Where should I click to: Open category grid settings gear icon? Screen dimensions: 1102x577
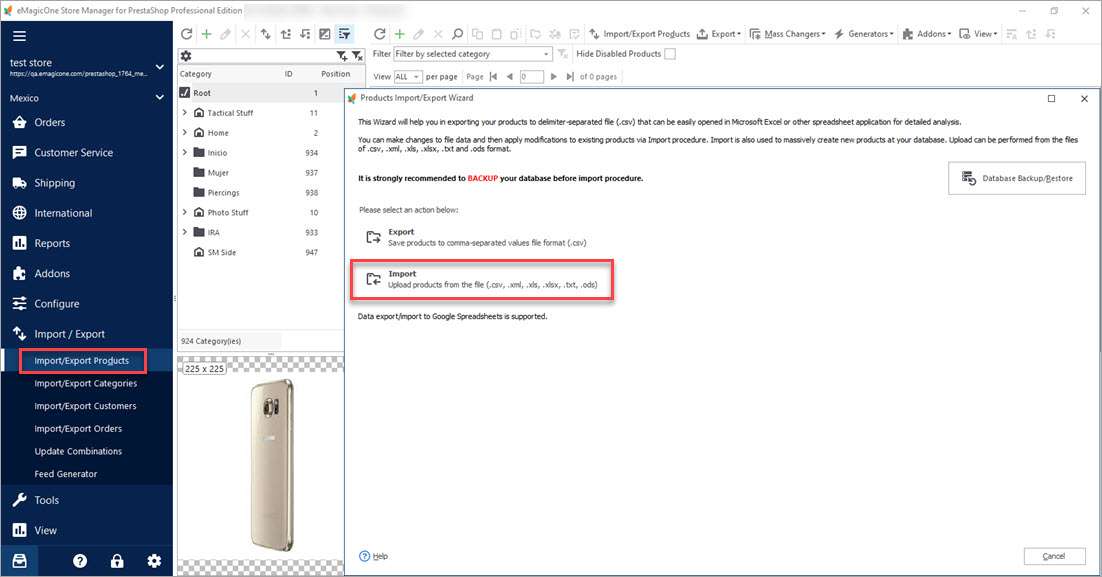(186, 56)
